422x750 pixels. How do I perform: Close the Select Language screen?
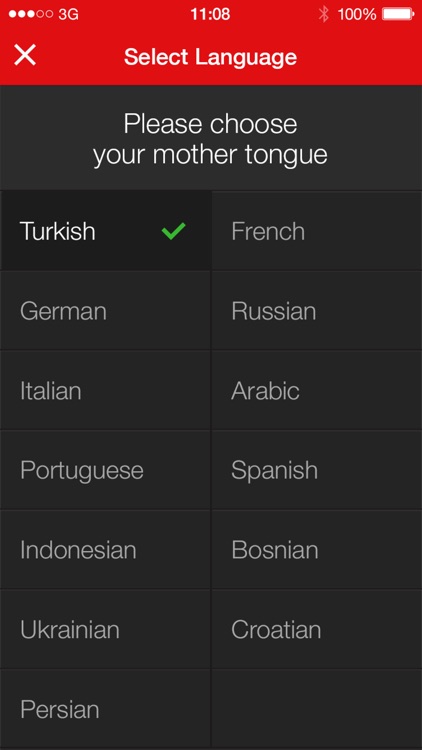point(25,55)
